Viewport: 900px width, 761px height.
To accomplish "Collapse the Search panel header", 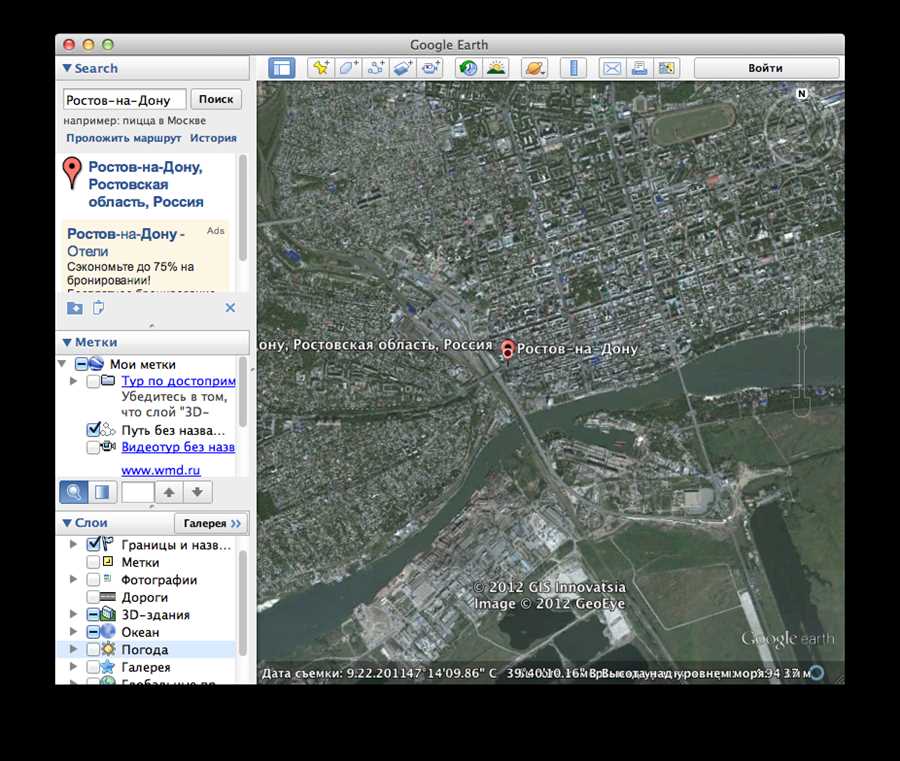I will coord(67,68).
